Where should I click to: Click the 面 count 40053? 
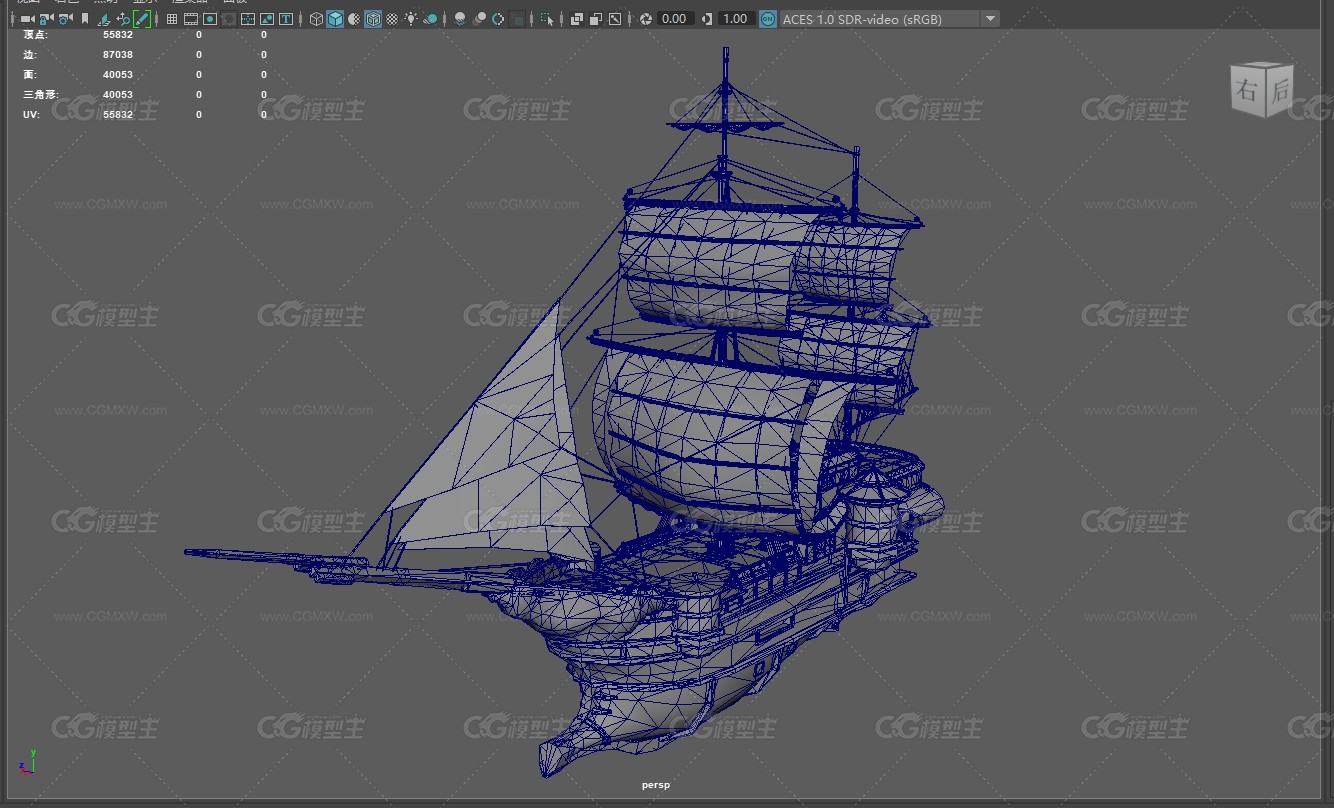[118, 74]
